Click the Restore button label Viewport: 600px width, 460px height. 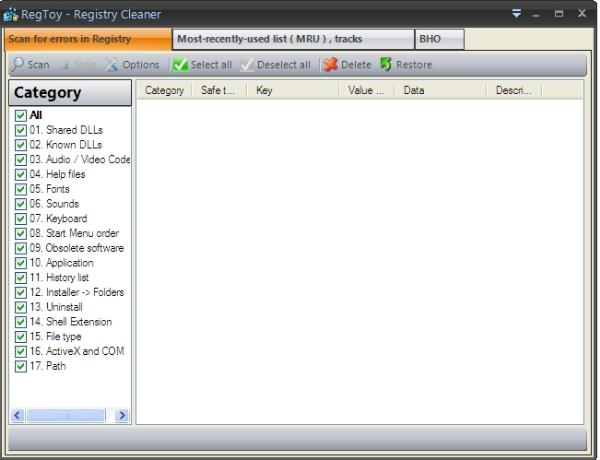point(414,65)
